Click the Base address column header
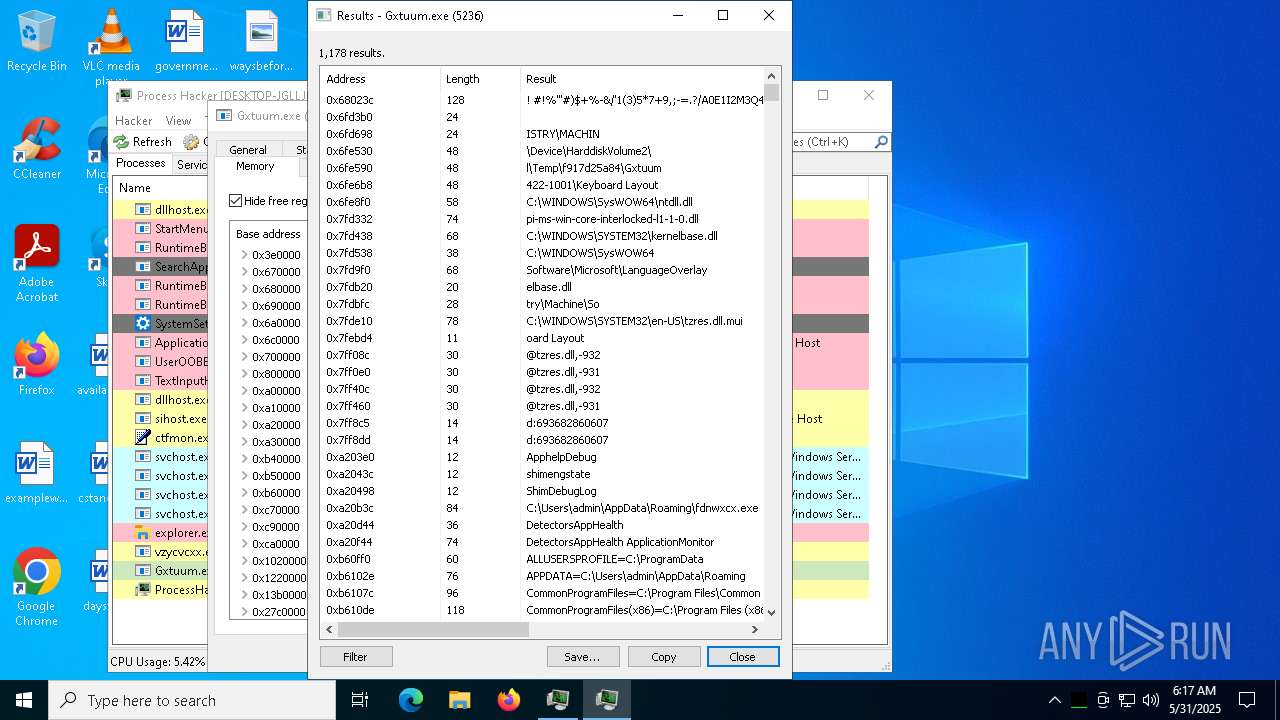 coord(268,234)
